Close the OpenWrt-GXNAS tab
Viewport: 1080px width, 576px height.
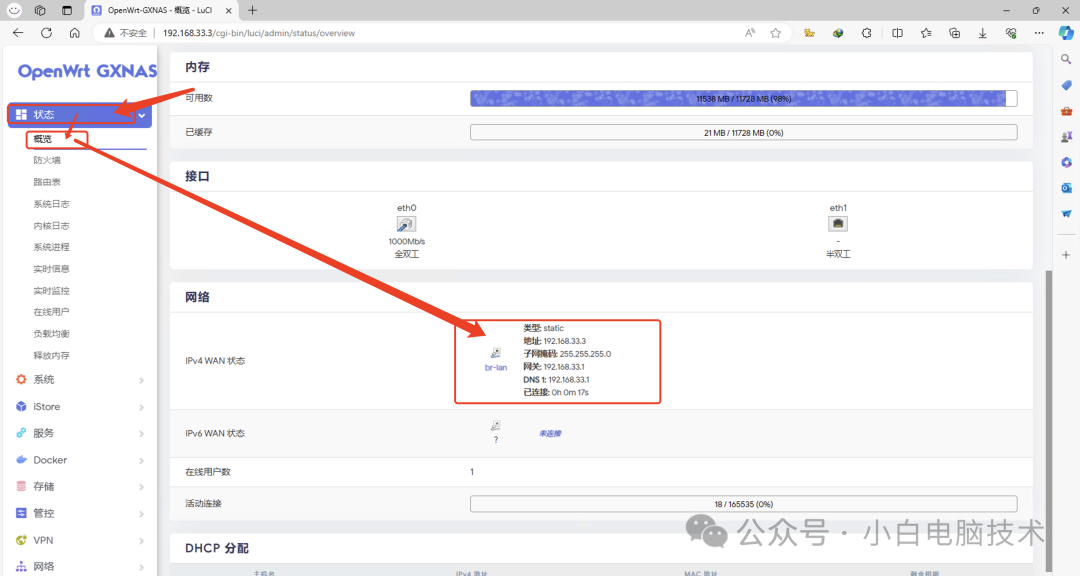(229, 10)
